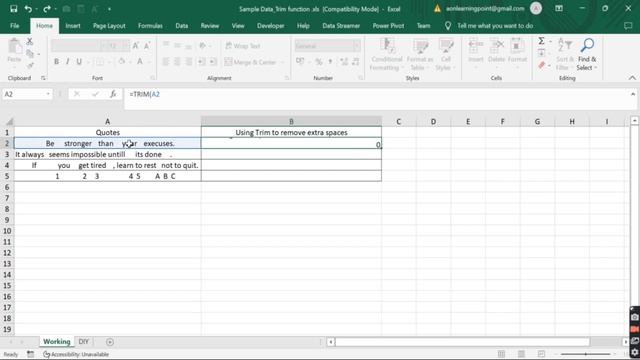Open the Alignment dialog launcher
Viewport: 640px width, 360px height.
tap(287, 78)
